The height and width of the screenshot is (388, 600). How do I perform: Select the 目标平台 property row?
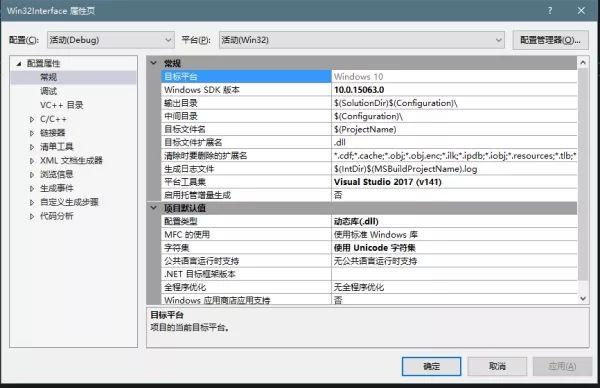246,77
